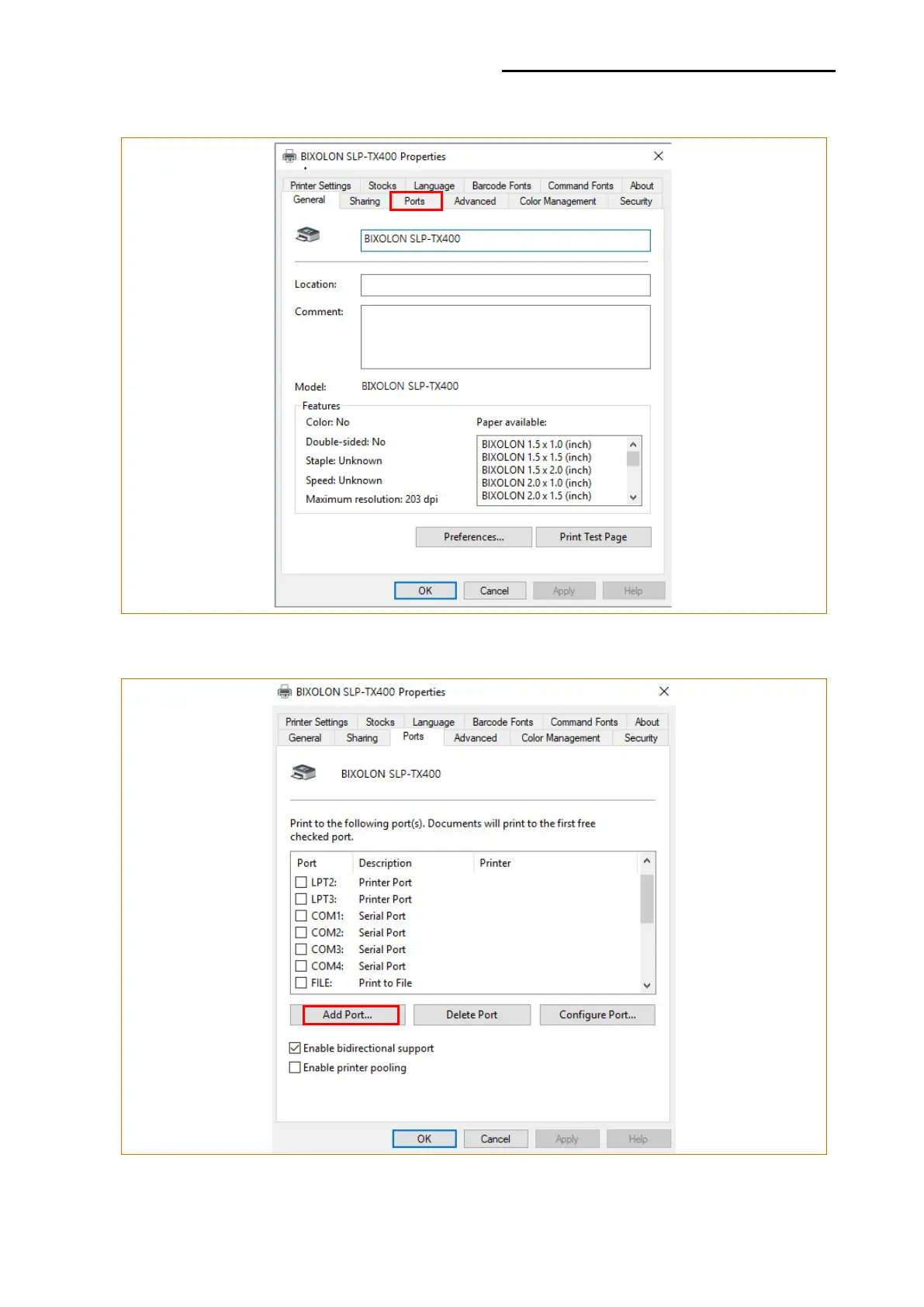Click Apply in the upper Properties dialog

[564, 591]
